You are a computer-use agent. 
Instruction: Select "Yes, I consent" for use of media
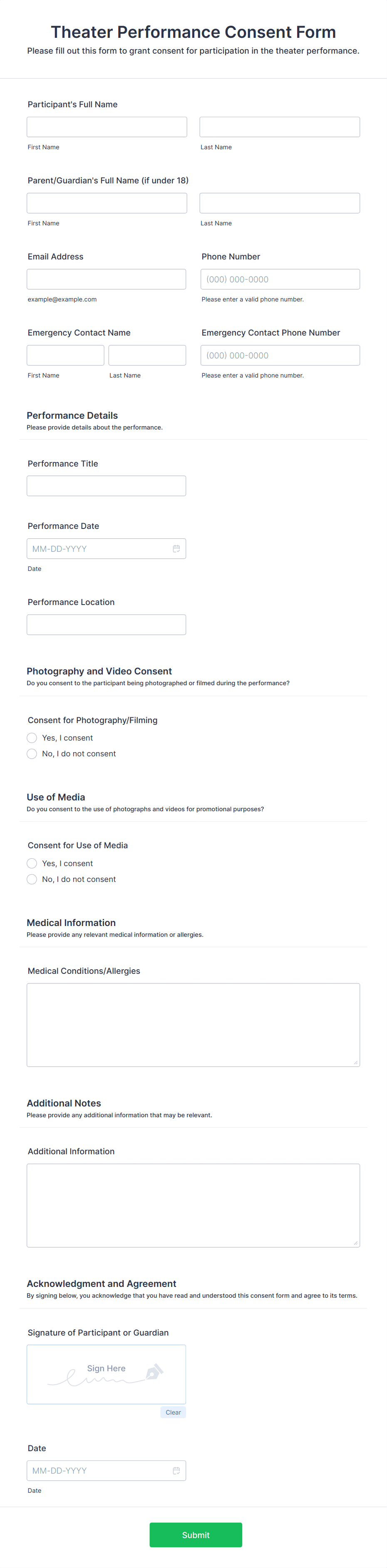[x=32, y=863]
